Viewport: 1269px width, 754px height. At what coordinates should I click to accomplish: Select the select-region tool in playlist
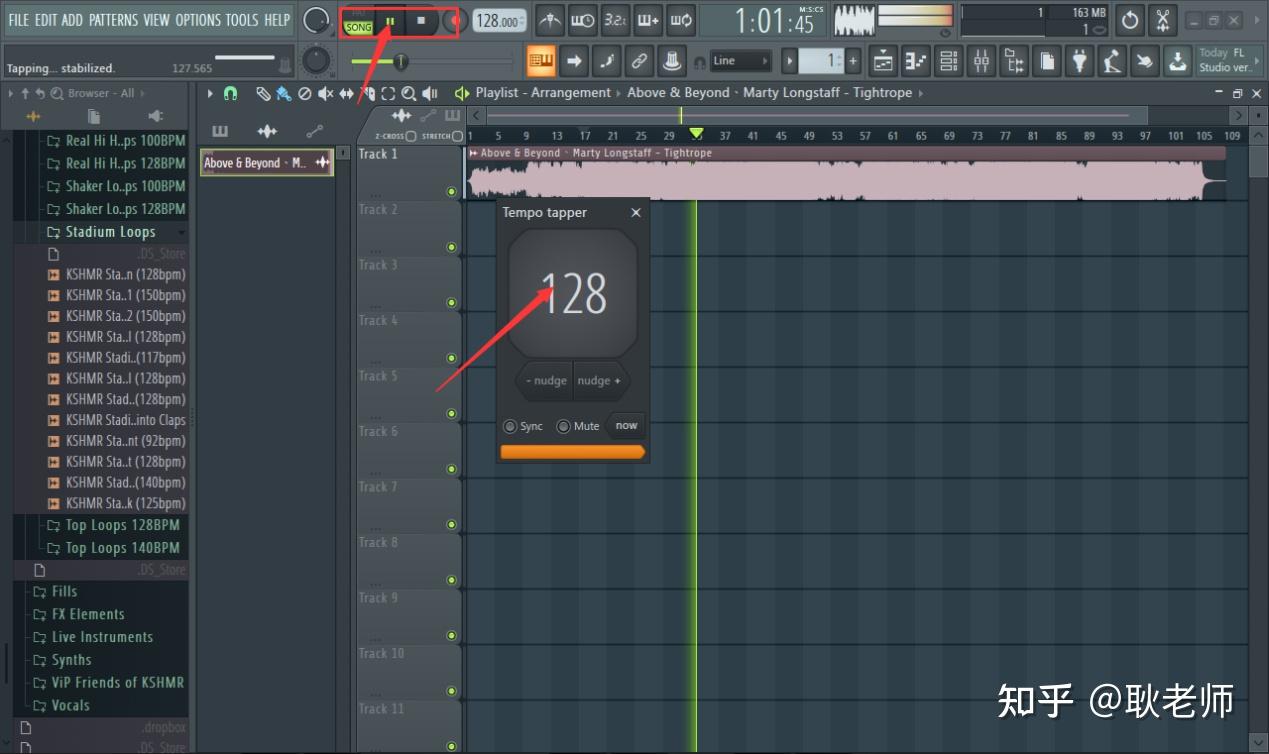388,93
